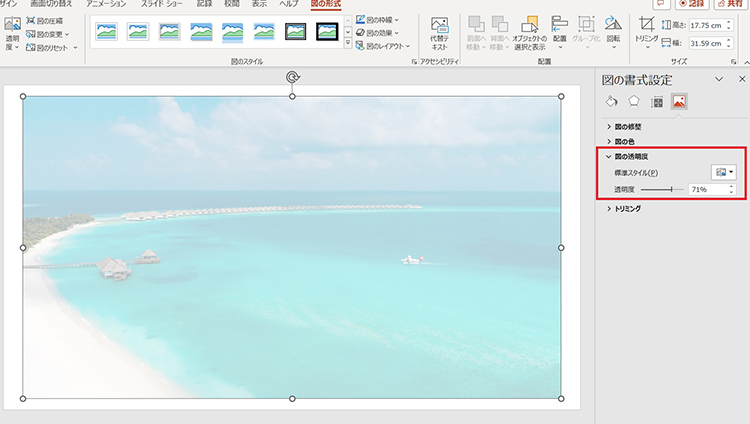Open オブジェクトの選択と表示 selection pane
The width and height of the screenshot is (750, 424).
pos(529,32)
